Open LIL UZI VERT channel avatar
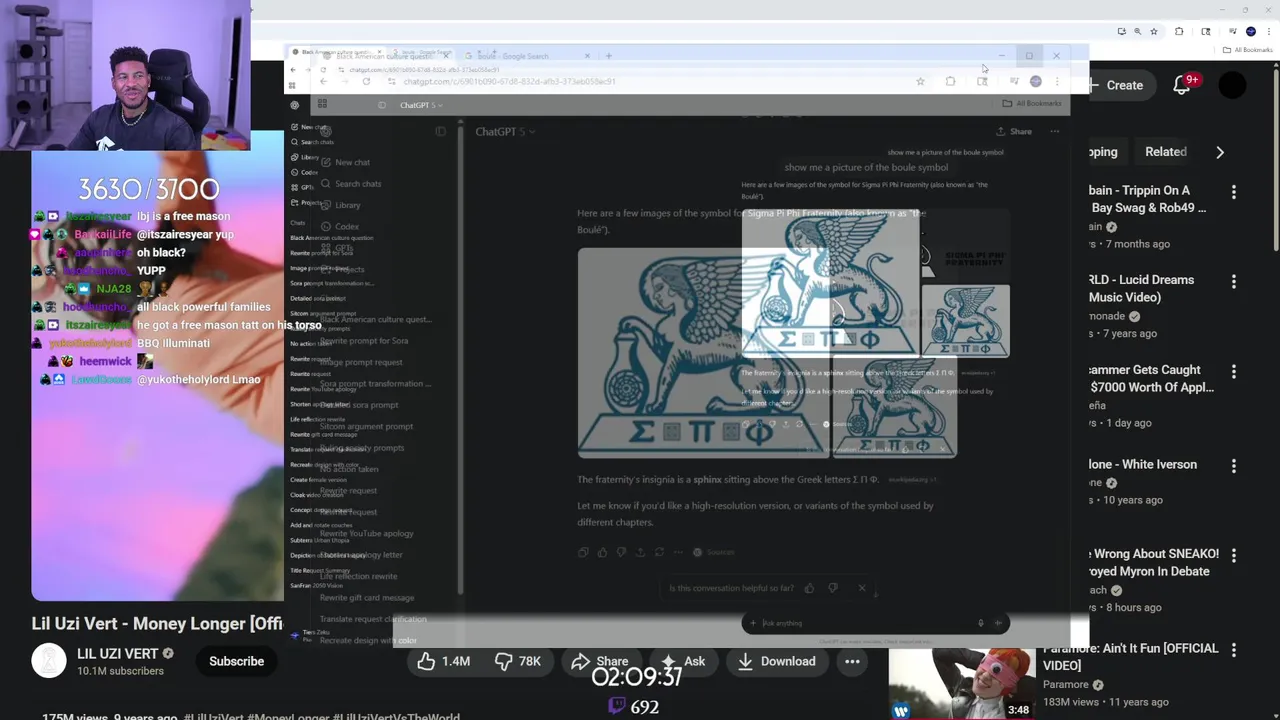The width and height of the screenshot is (1280, 720). point(49,661)
